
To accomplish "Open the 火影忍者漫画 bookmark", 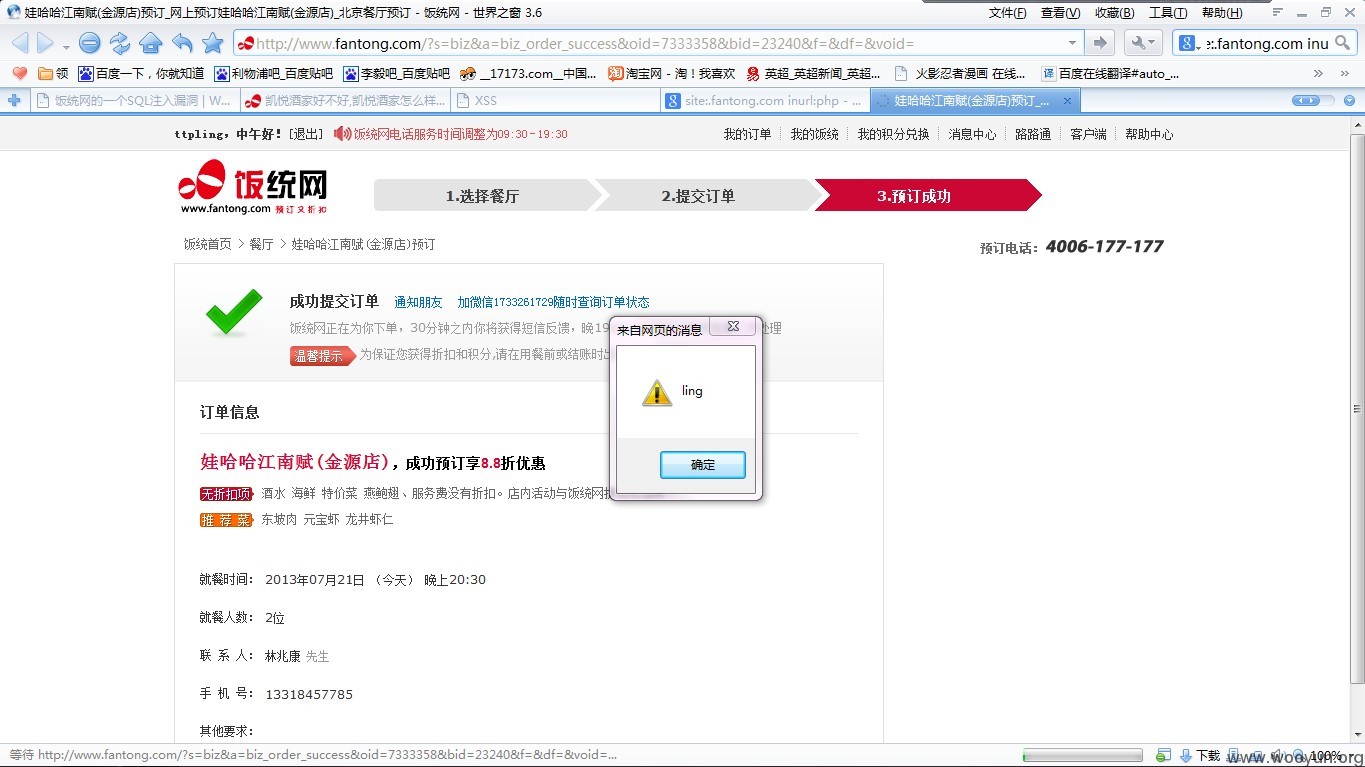I will [x=960, y=73].
